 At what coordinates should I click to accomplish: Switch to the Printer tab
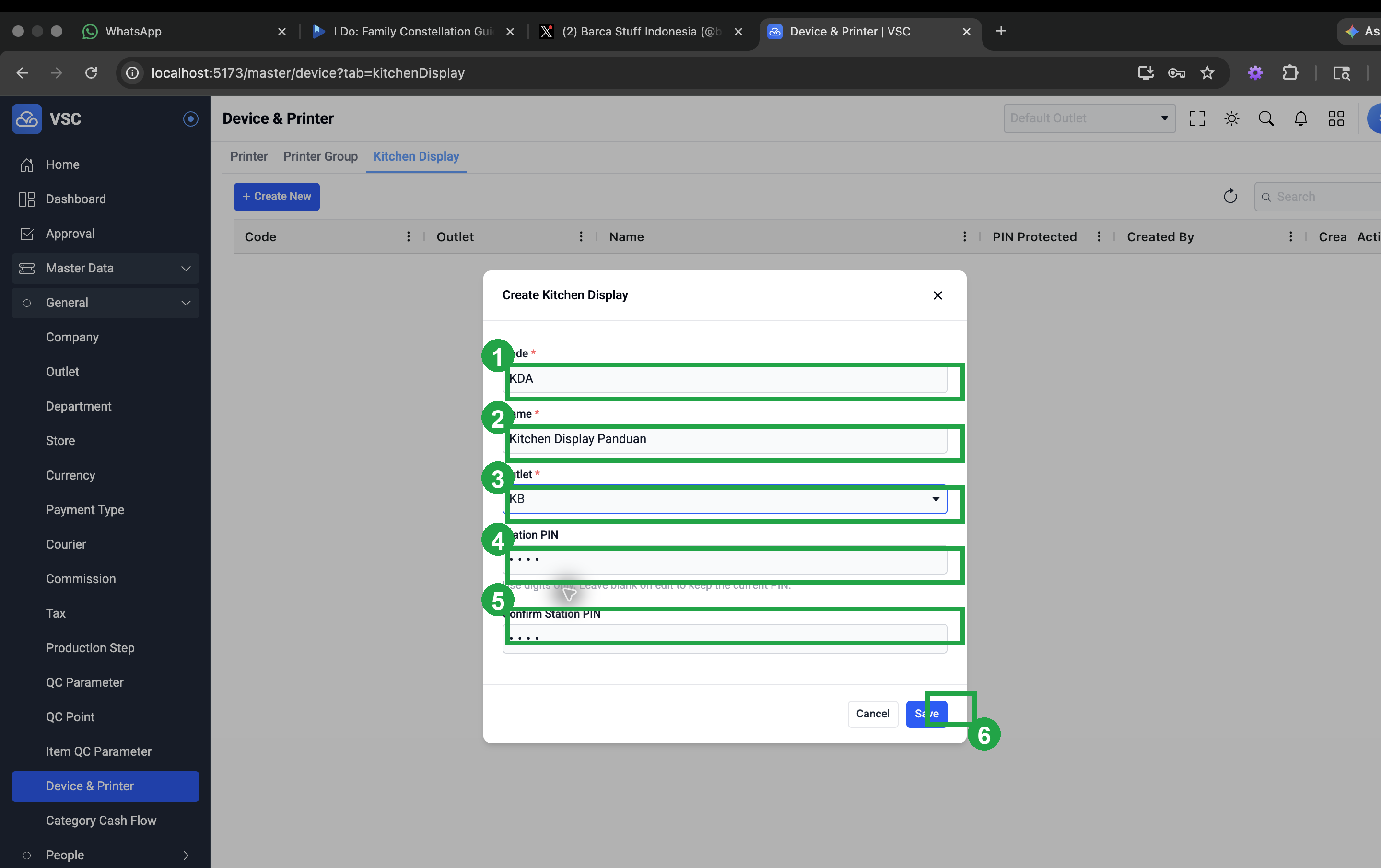tap(249, 156)
